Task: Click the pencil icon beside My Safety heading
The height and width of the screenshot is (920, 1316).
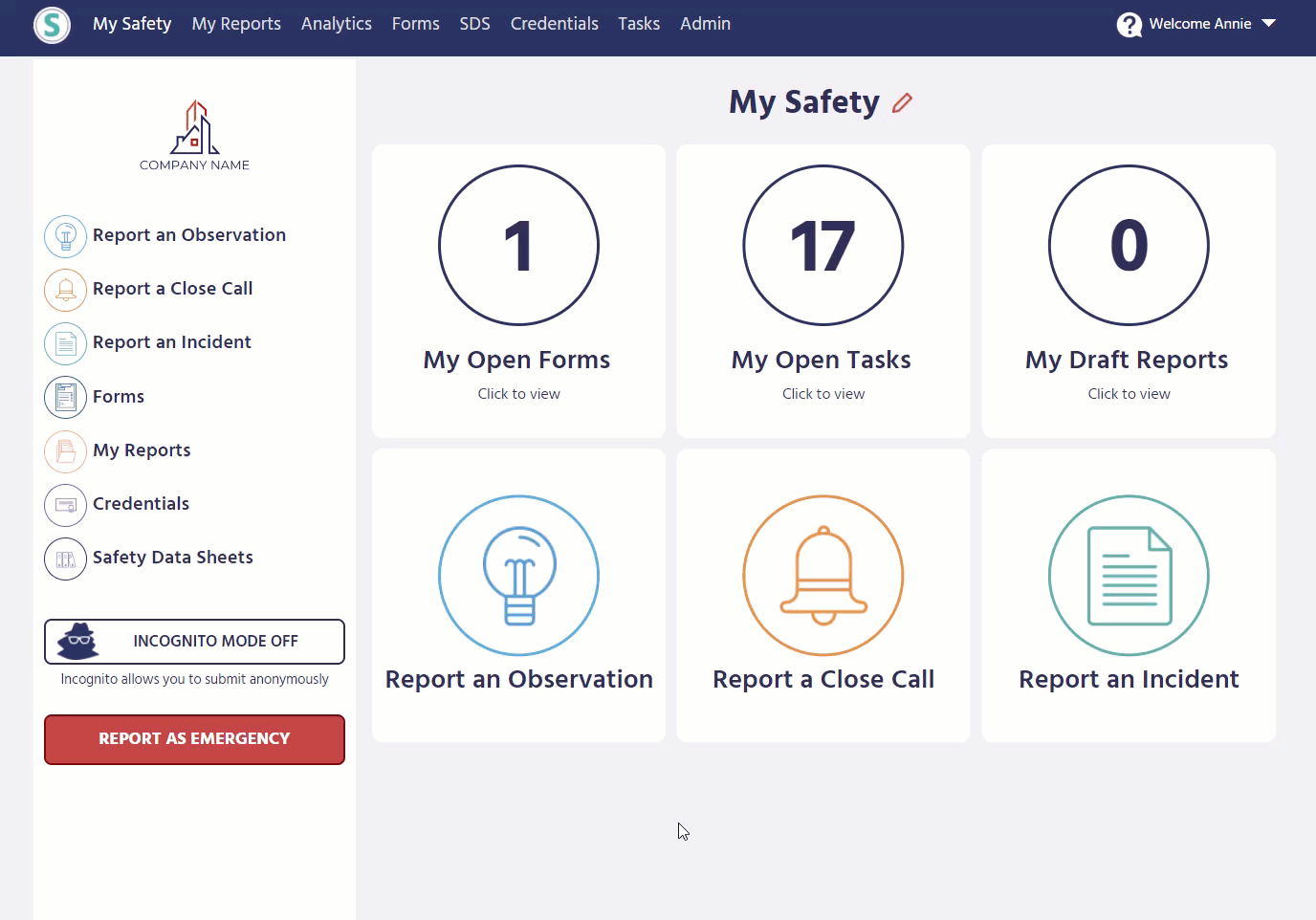Action: click(901, 102)
